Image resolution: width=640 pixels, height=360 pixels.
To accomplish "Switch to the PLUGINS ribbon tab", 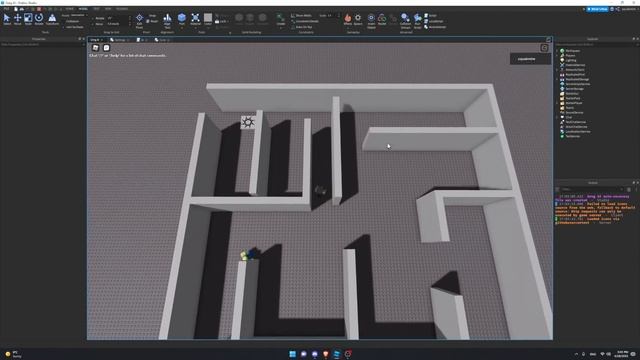I will 122,9.
